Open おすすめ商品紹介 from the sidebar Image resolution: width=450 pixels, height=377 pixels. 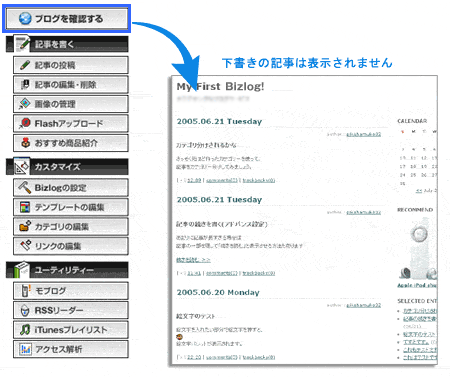coord(71,143)
